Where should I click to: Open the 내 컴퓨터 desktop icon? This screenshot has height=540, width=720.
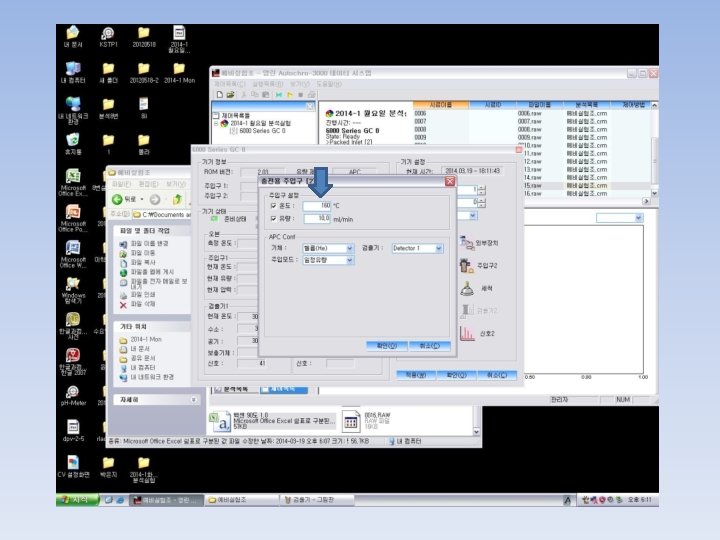73,73
